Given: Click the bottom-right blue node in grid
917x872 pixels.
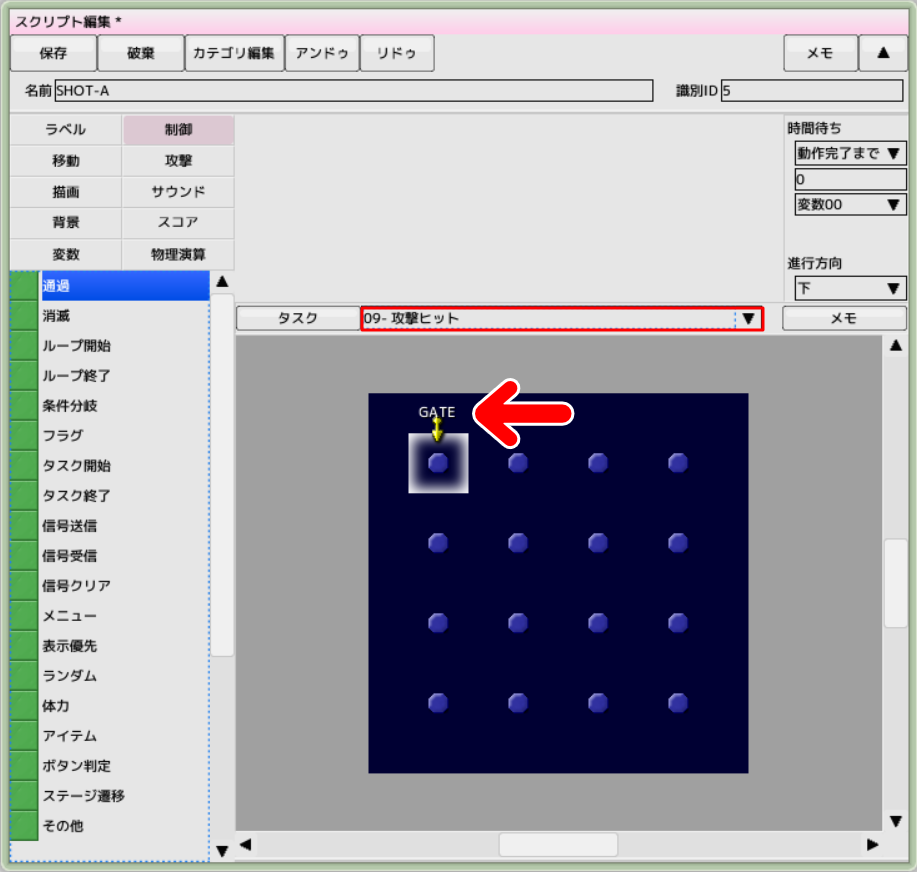Looking at the screenshot, I should point(678,703).
